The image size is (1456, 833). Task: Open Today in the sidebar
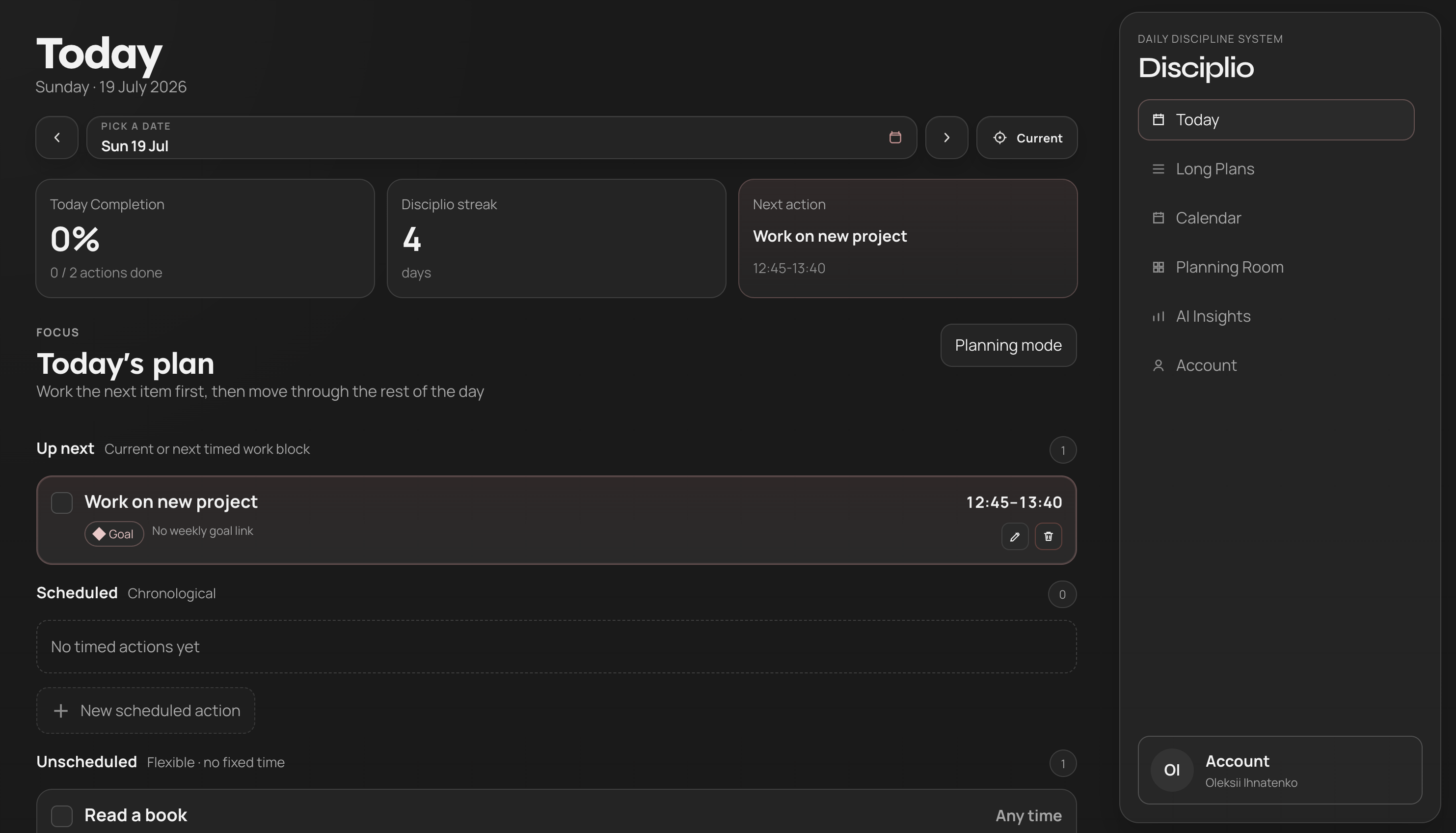coord(1276,119)
